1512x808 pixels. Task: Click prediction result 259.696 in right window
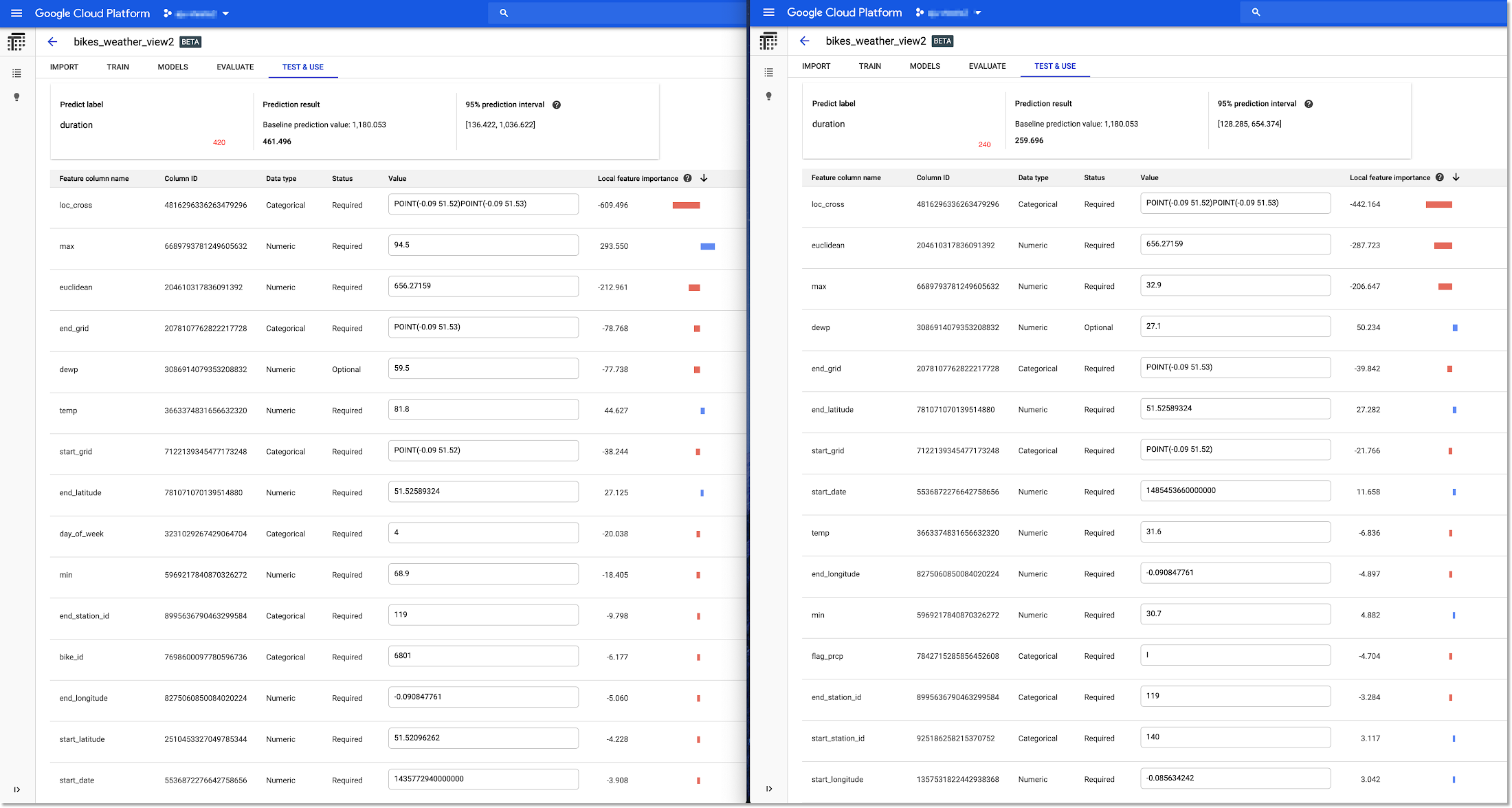click(x=1029, y=141)
